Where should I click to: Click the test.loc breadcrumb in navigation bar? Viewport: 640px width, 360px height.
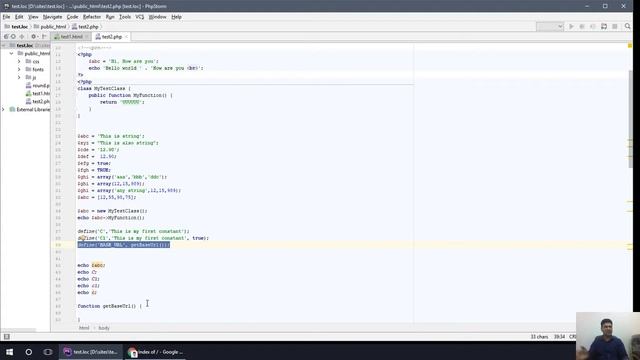16,27
